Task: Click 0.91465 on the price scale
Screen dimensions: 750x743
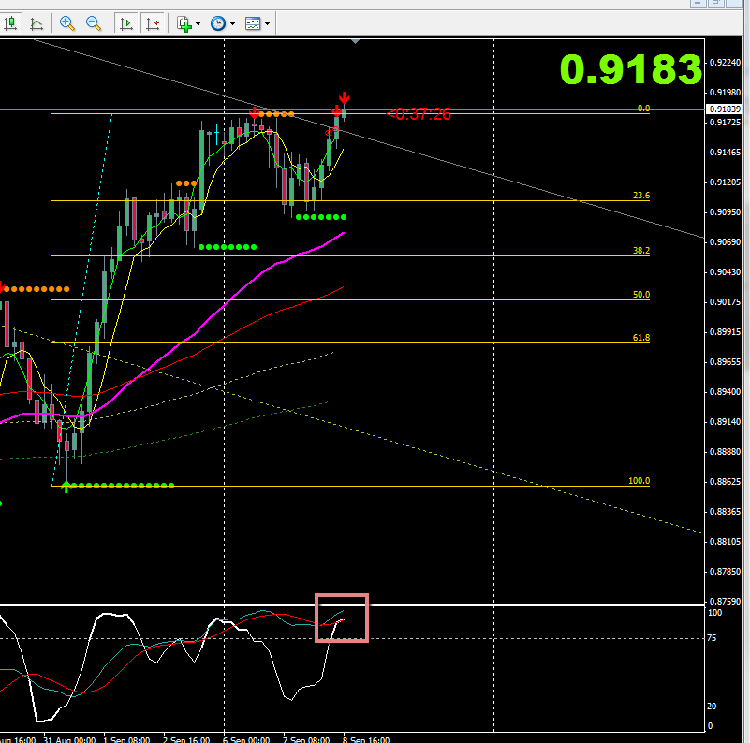Action: click(x=725, y=152)
